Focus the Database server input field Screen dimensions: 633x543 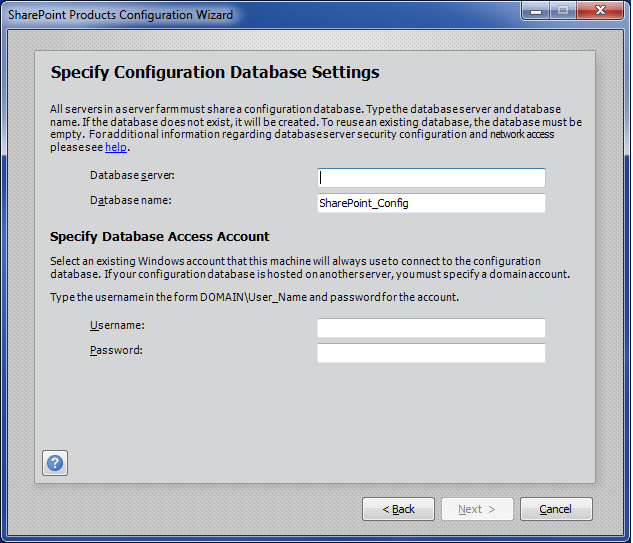pos(431,178)
